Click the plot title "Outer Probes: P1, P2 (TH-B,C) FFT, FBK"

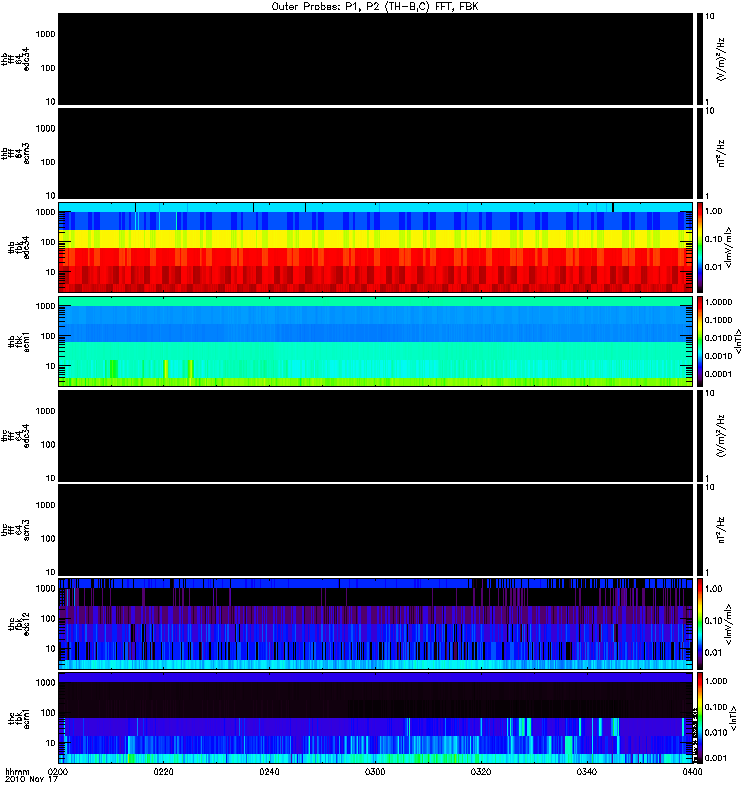(x=376, y=7)
